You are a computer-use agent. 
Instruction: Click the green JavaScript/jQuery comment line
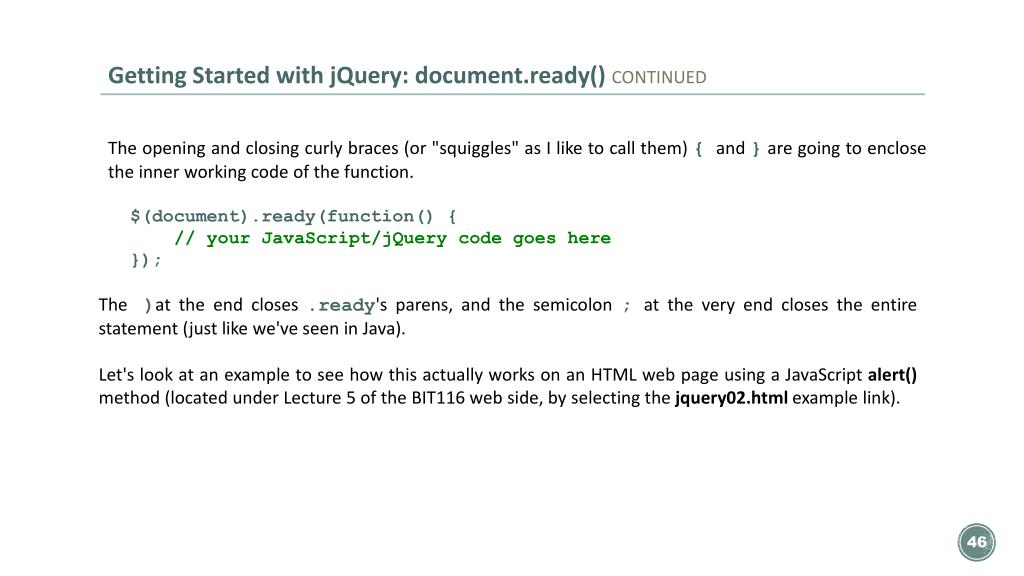click(x=392, y=238)
